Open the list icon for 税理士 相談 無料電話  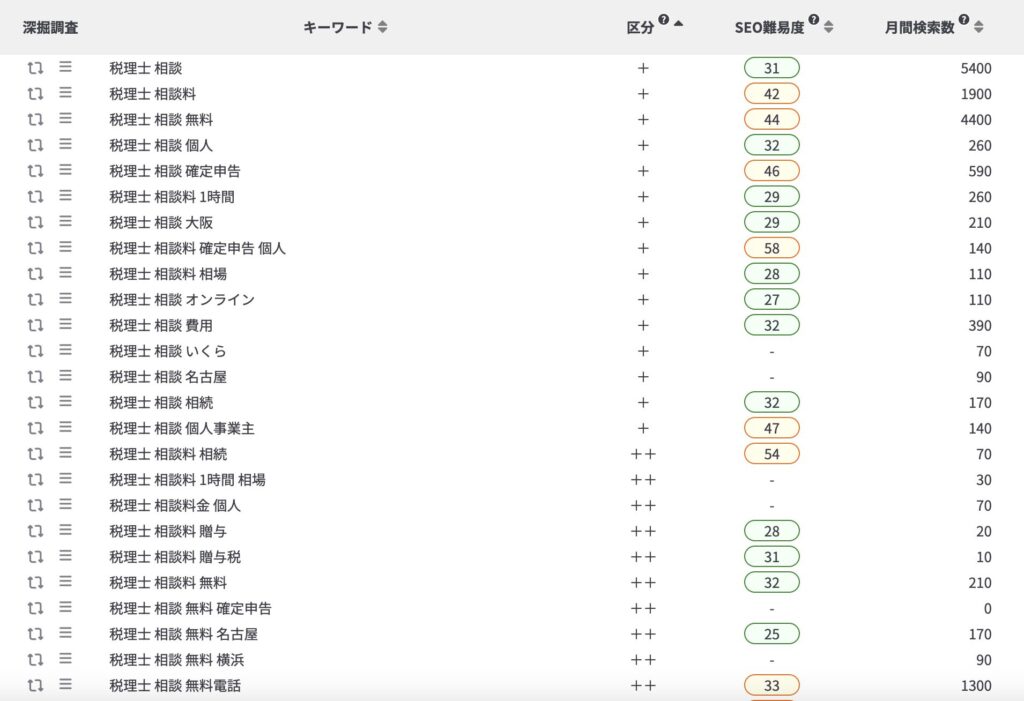pyautogui.click(x=65, y=685)
